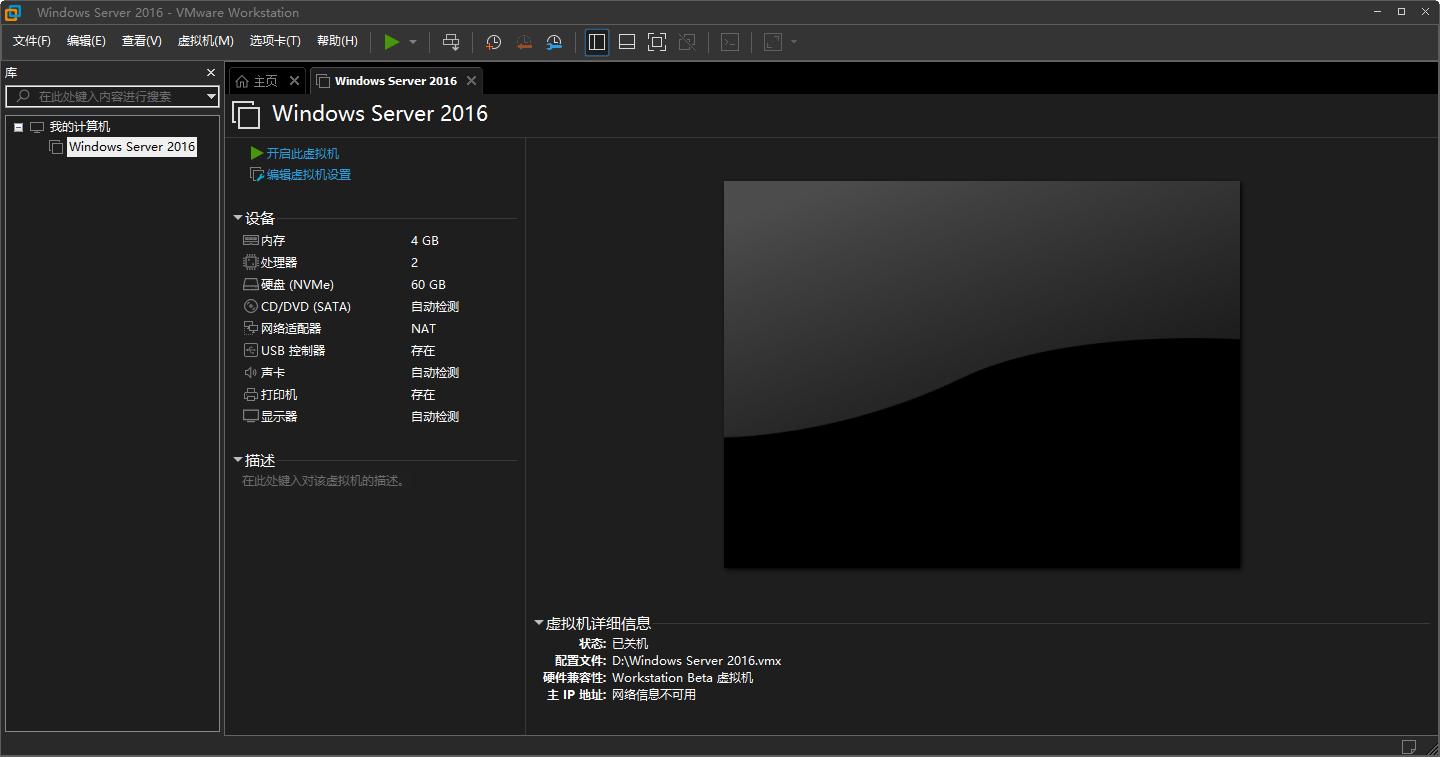Click the green power on toolbar button
This screenshot has width=1440, height=757.
pos(392,42)
